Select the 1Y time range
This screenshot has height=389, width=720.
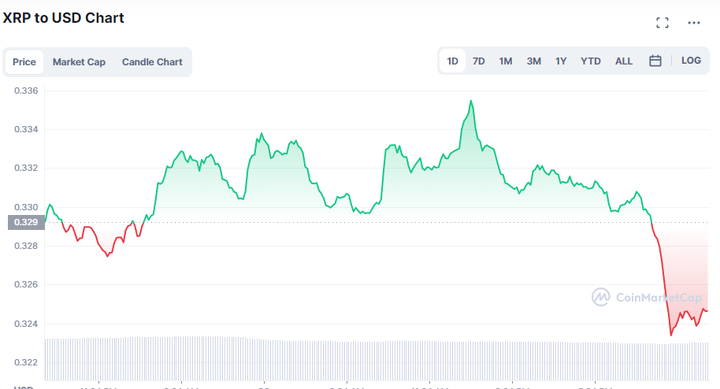(x=561, y=61)
